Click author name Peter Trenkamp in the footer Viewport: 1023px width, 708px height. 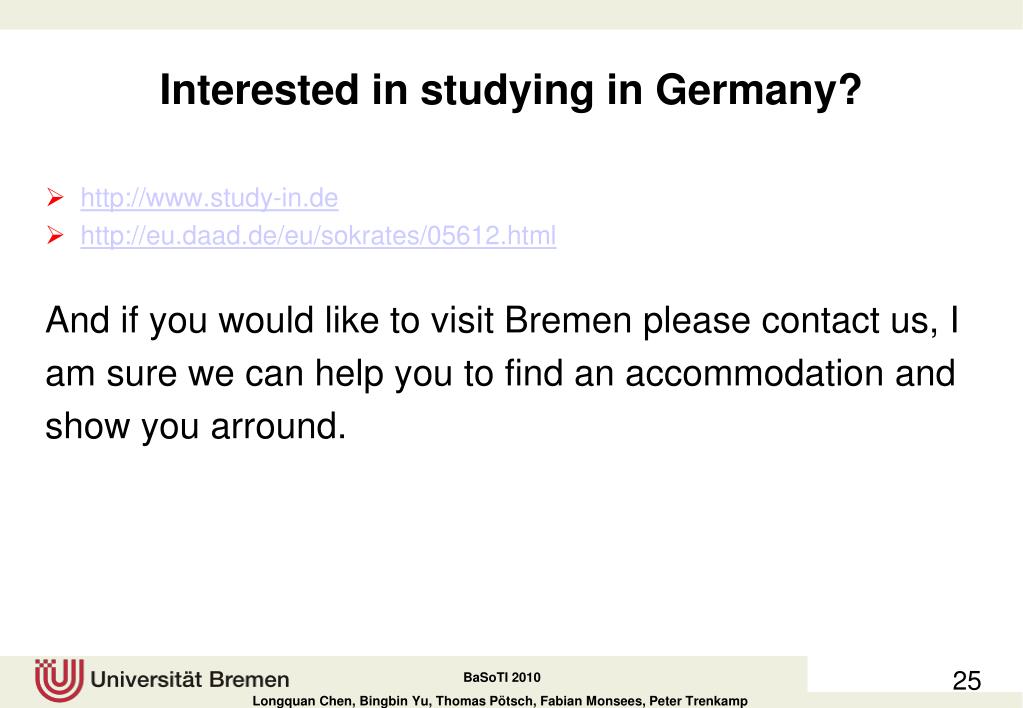click(x=698, y=701)
